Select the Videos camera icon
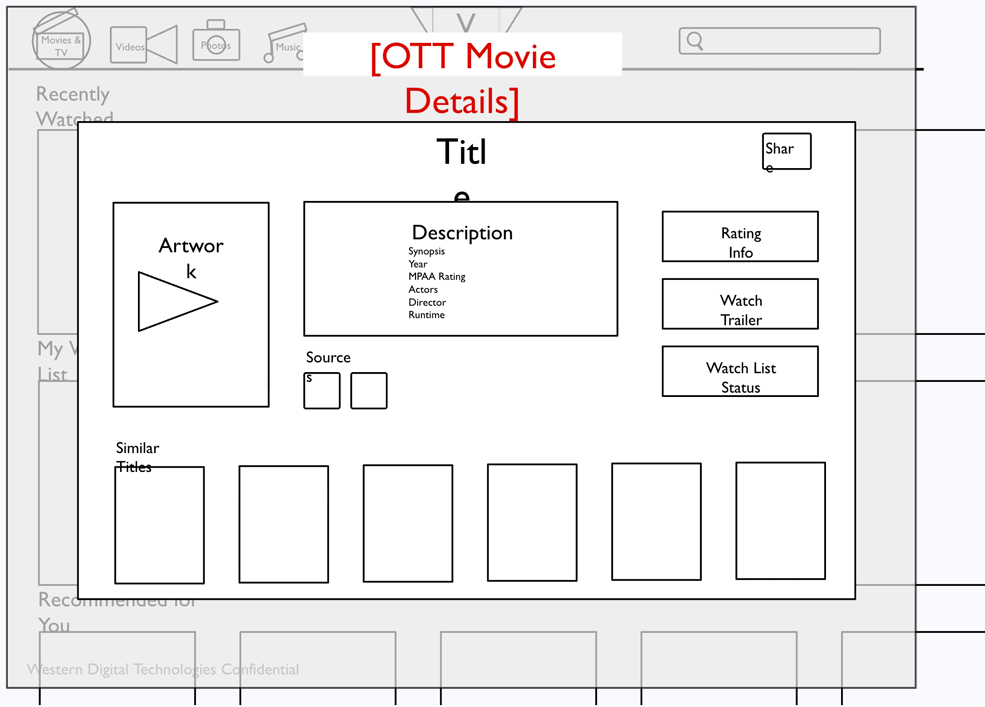 point(142,43)
